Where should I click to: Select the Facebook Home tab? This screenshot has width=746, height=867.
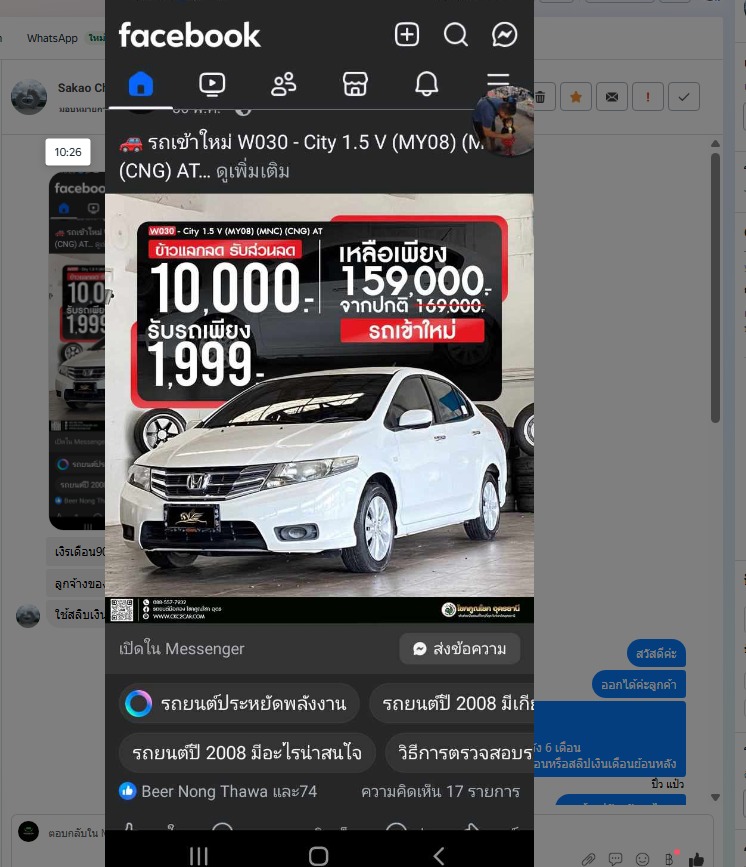[x=140, y=85]
